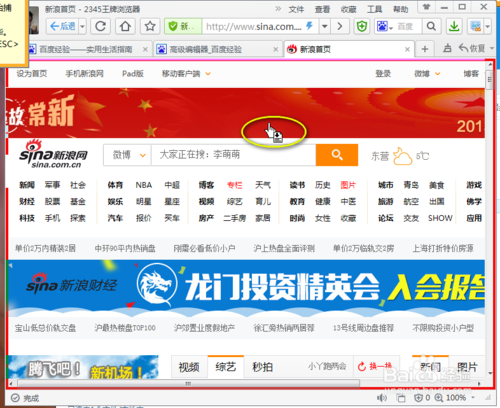The height and width of the screenshot is (408, 500).
Task: Click the address bar URL field
Action: [x=254, y=26]
